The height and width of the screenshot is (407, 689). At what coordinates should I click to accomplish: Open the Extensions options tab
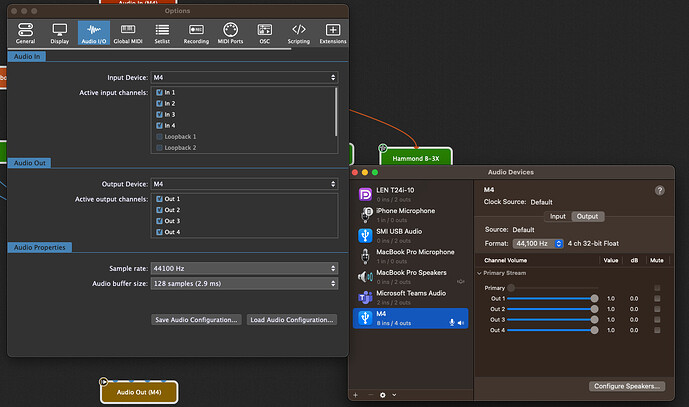point(333,33)
